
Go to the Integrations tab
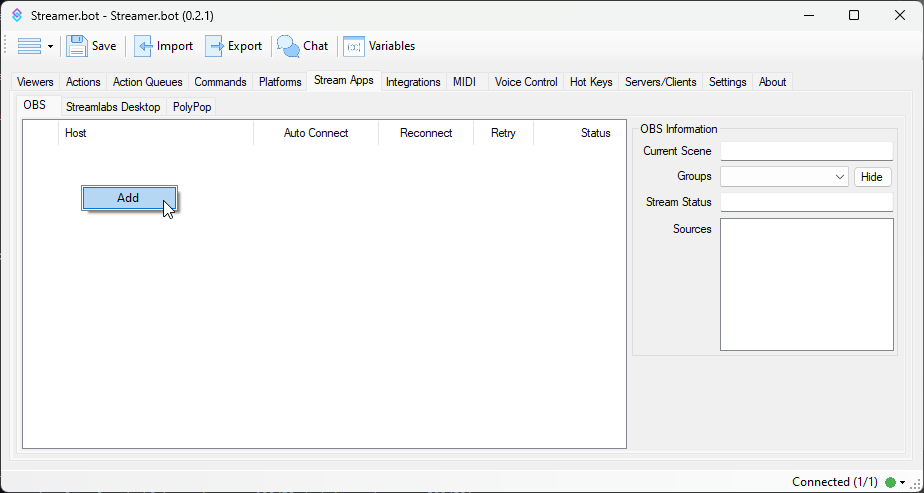tap(413, 82)
